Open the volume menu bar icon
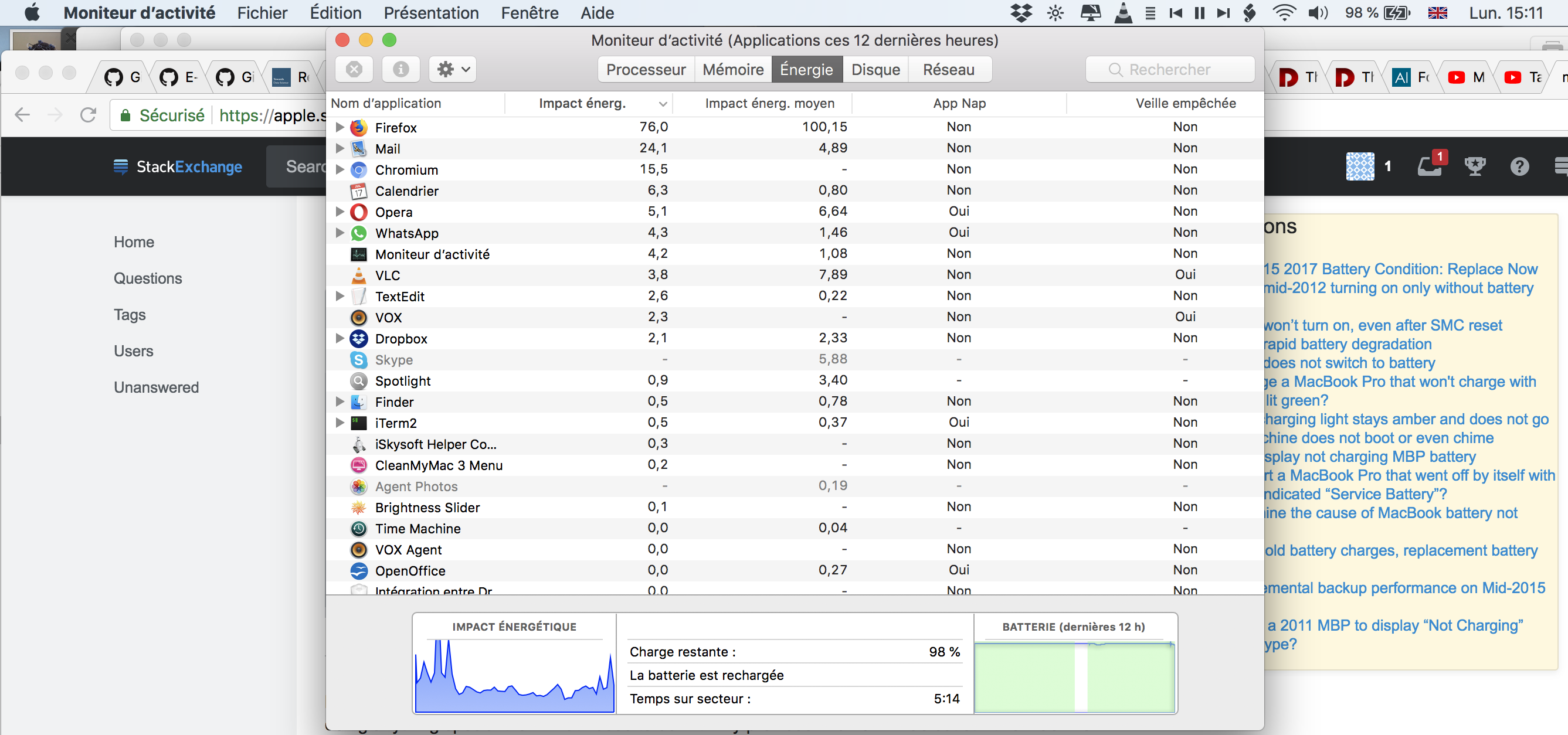Viewport: 1568px width, 735px height. 1317,13
